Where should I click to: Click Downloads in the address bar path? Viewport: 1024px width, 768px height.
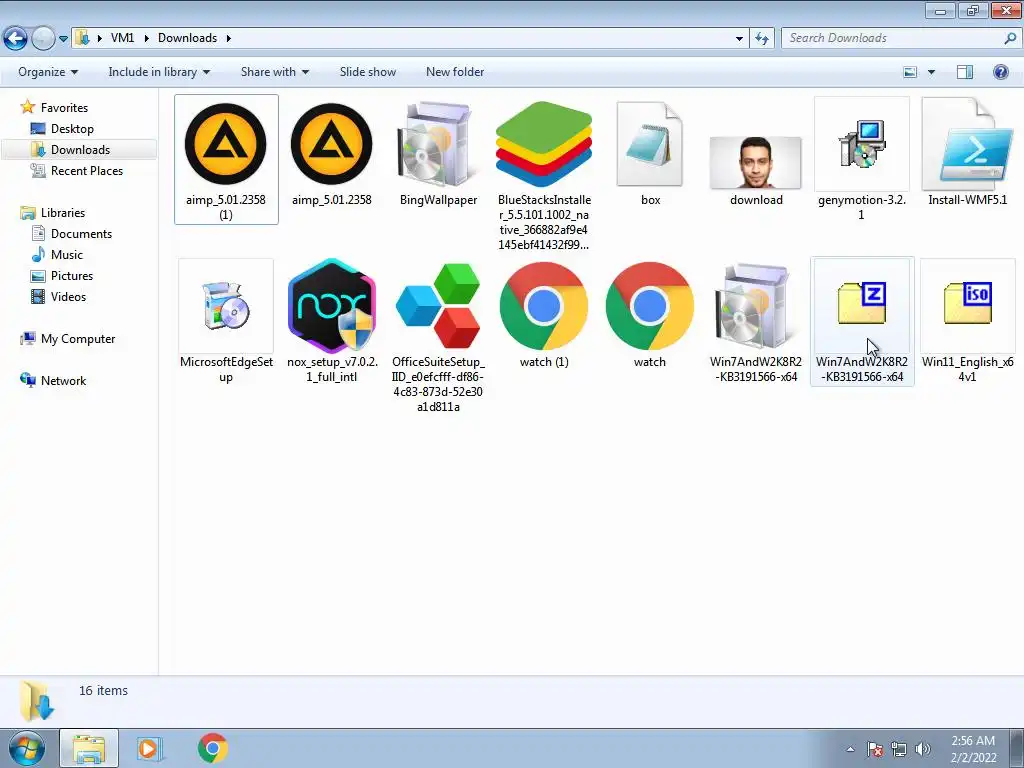point(187,38)
